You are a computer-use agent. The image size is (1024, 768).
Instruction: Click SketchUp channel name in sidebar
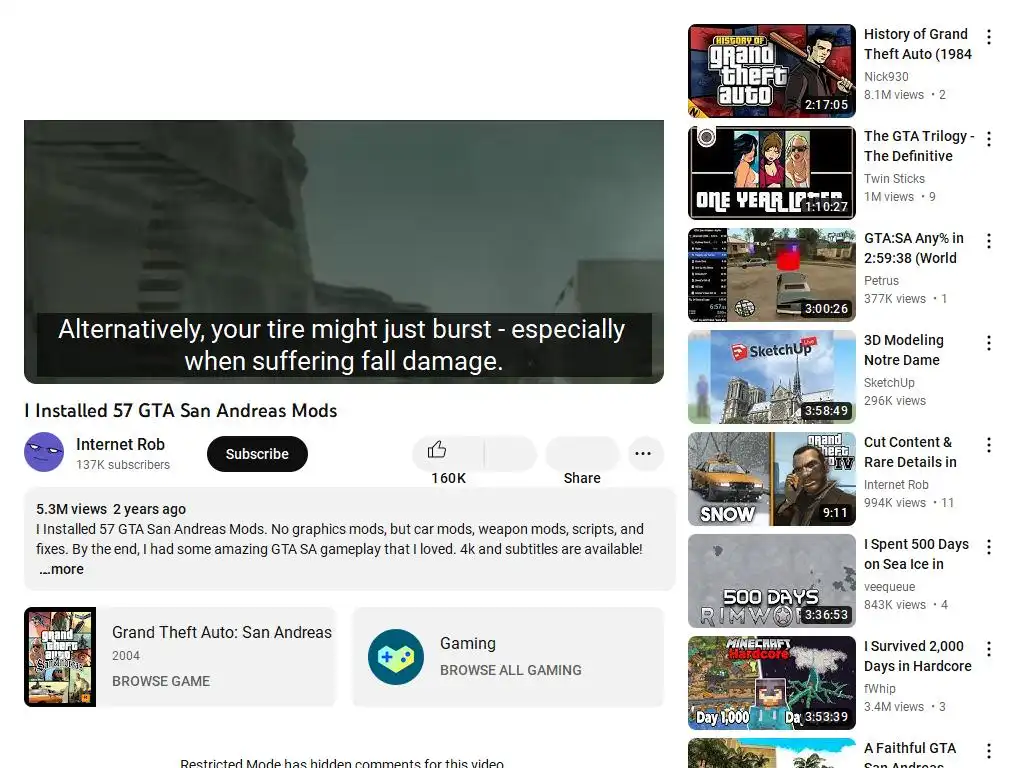889,382
